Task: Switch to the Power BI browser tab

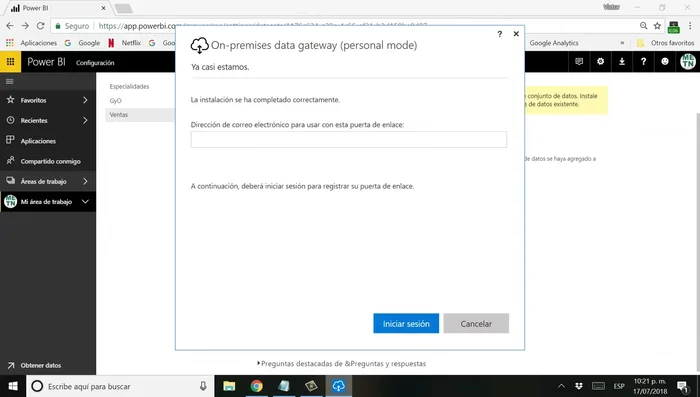Action: (x=58, y=8)
